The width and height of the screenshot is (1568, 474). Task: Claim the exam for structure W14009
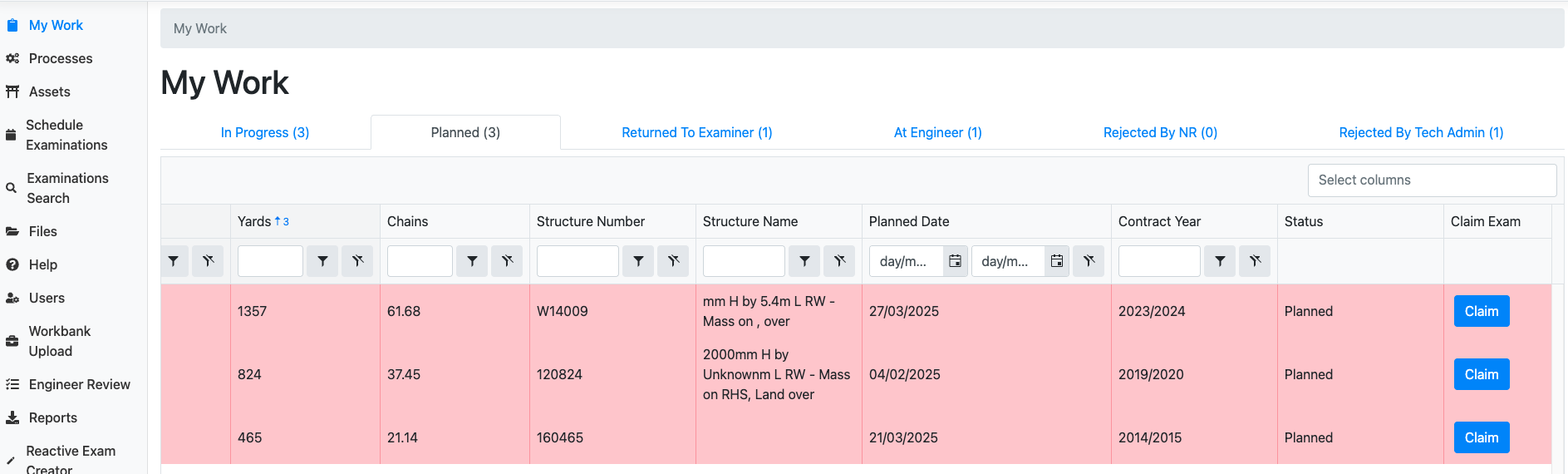tap(1481, 311)
